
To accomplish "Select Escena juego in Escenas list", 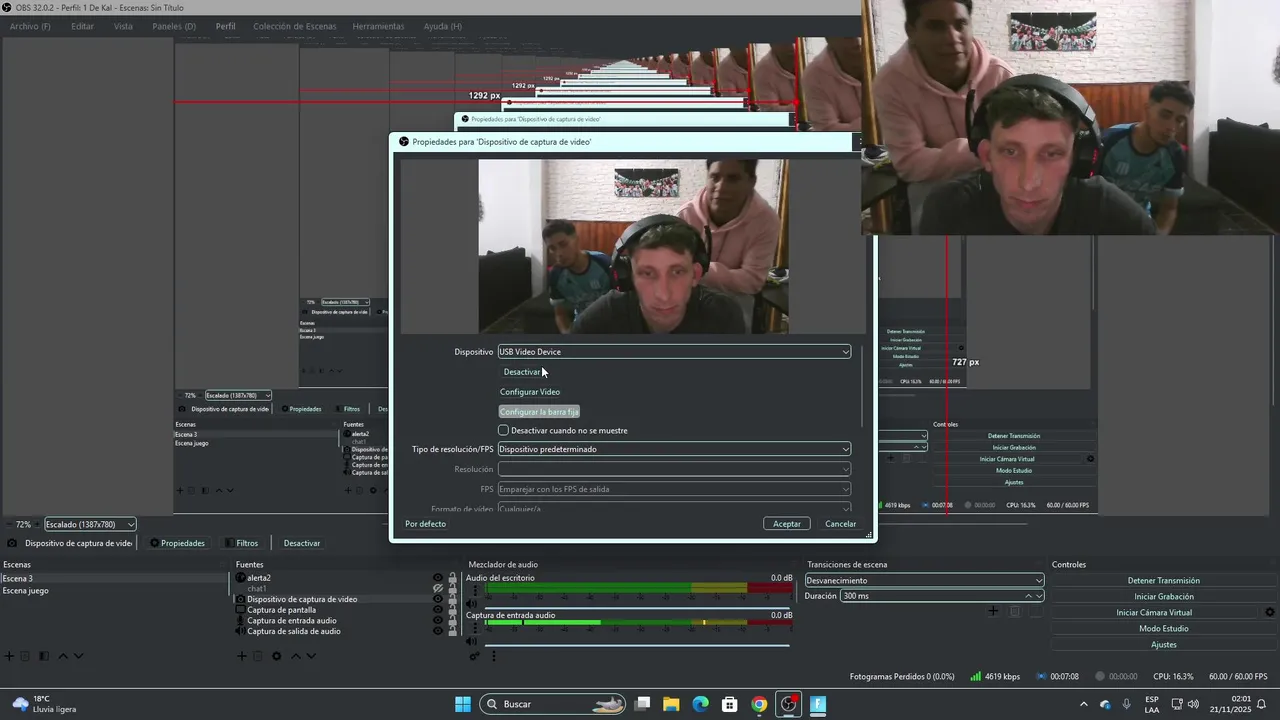I will tap(26, 590).
